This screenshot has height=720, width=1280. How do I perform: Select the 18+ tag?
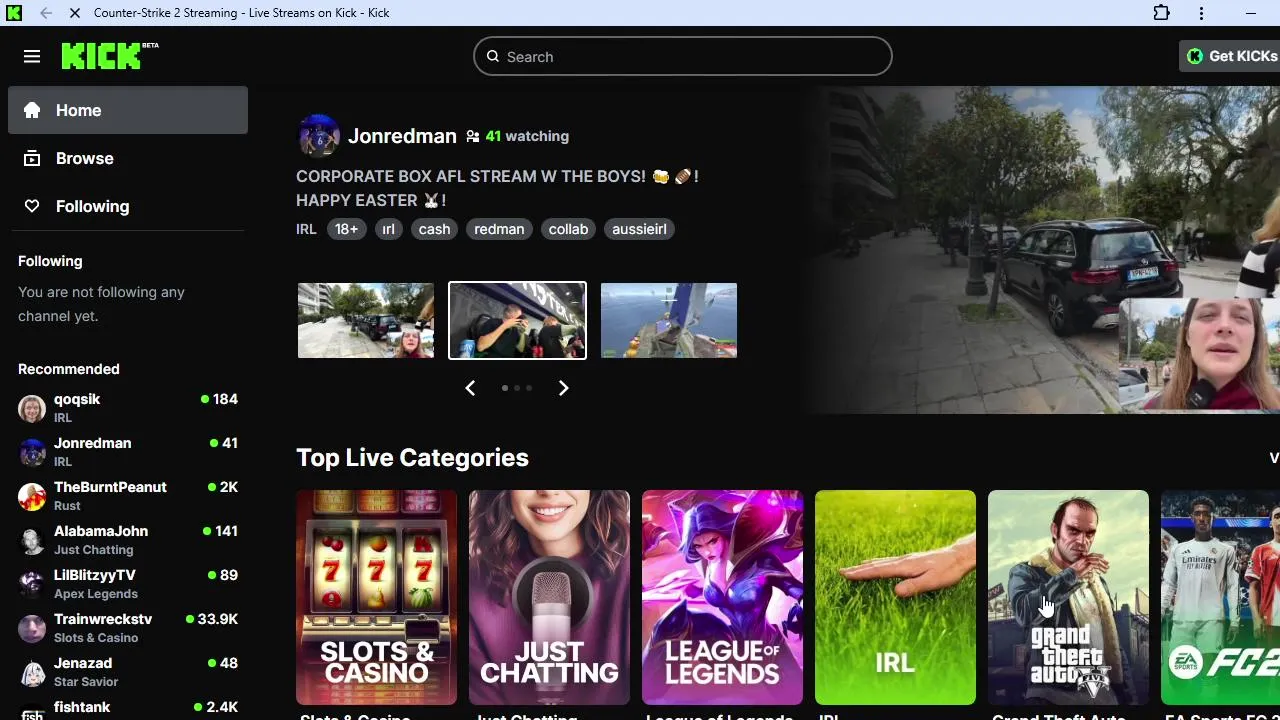(346, 229)
